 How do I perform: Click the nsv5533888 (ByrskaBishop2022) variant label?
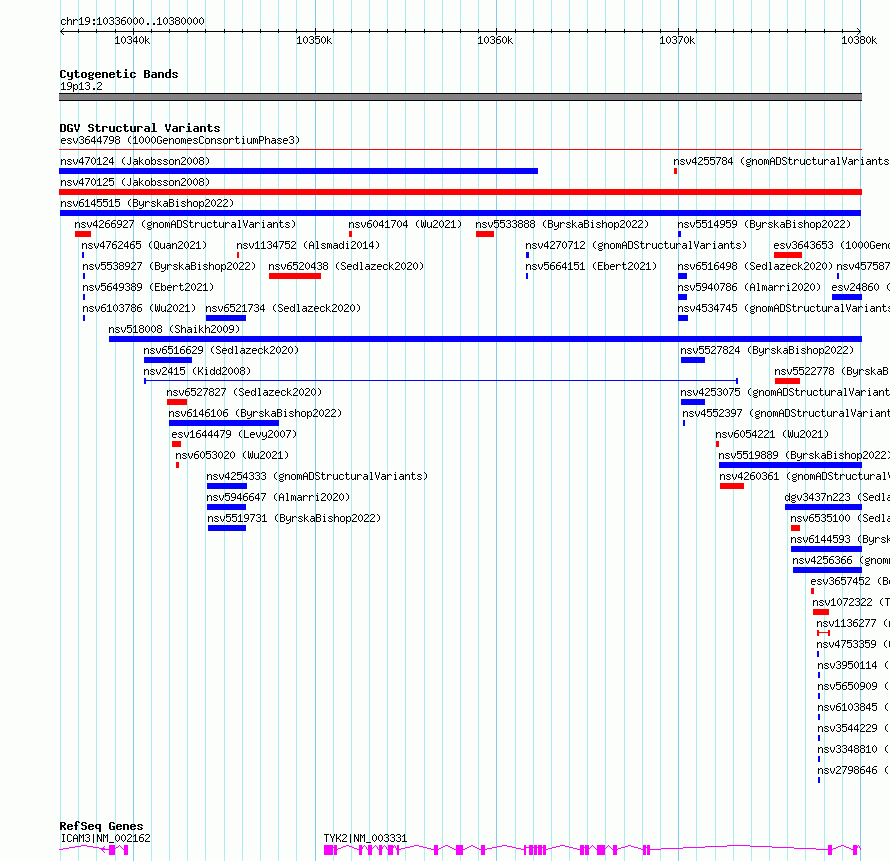(x=562, y=224)
